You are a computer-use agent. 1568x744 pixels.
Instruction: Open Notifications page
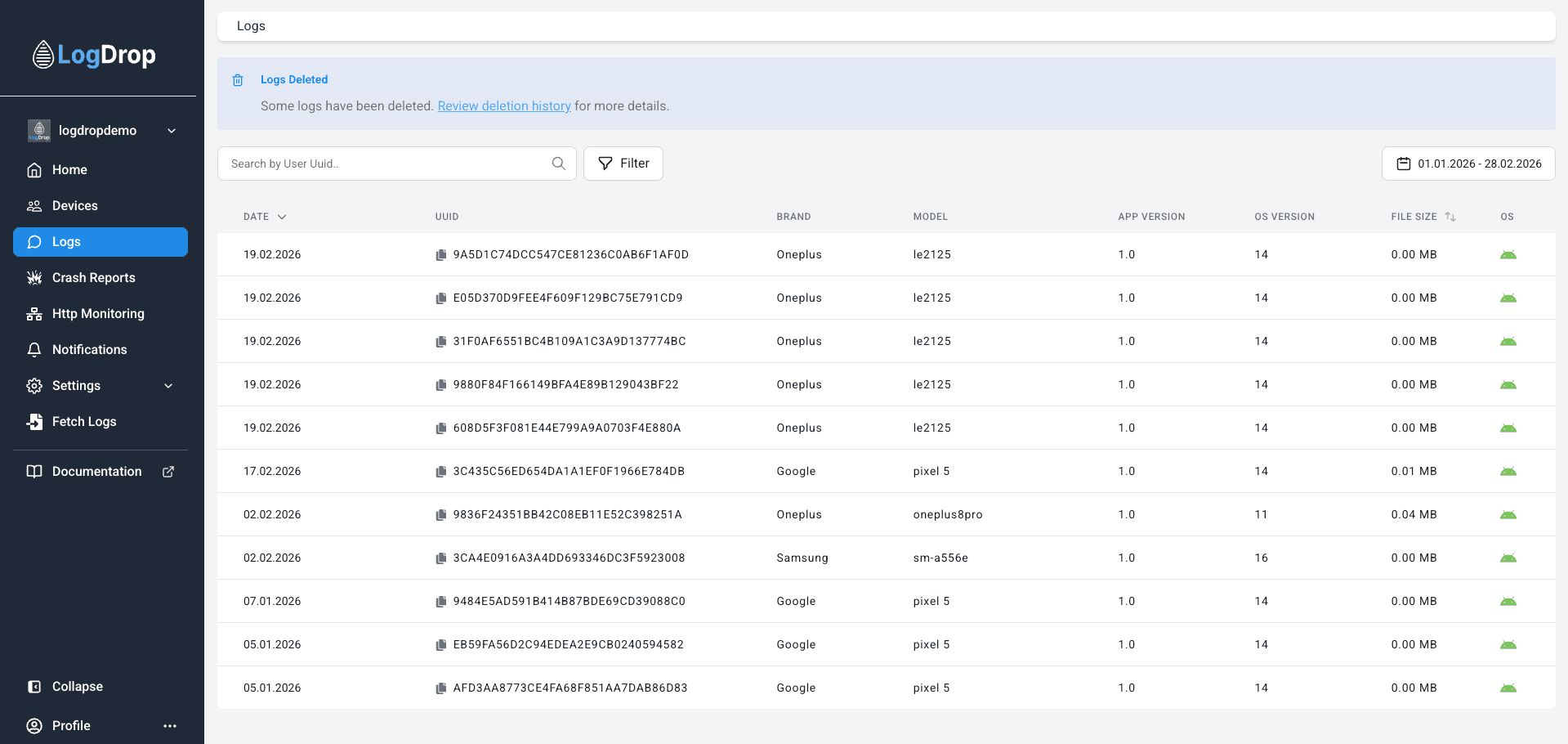coord(101,350)
